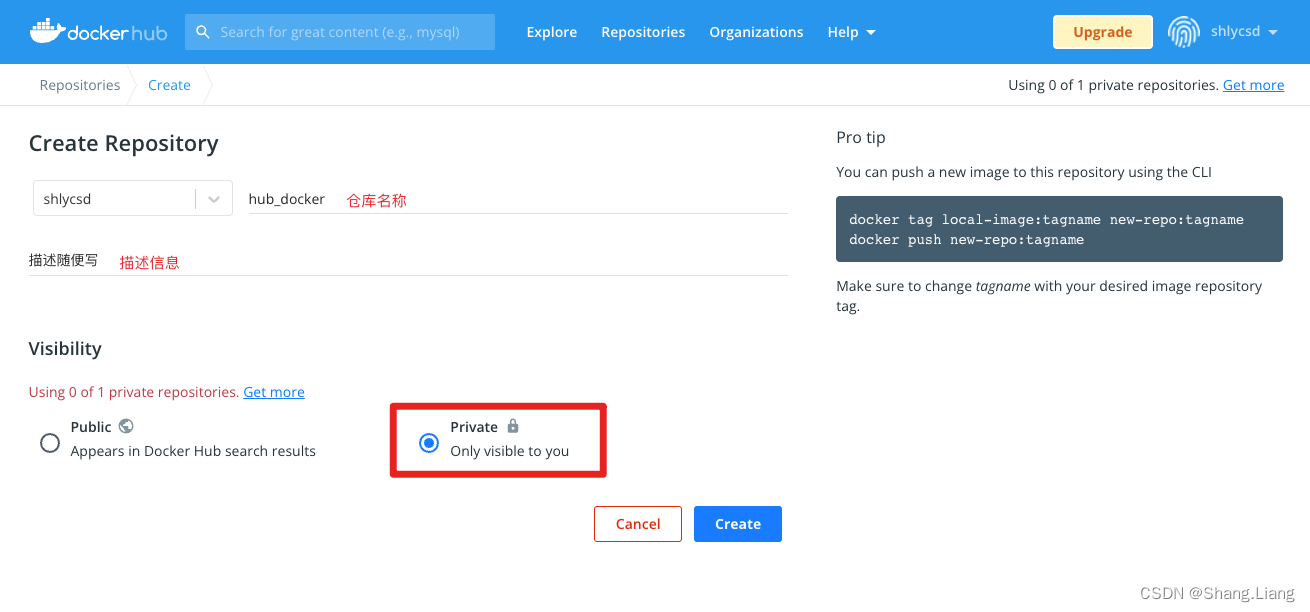1310x612 pixels.
Task: Select the Public visibility radio button
Action: tap(50, 442)
